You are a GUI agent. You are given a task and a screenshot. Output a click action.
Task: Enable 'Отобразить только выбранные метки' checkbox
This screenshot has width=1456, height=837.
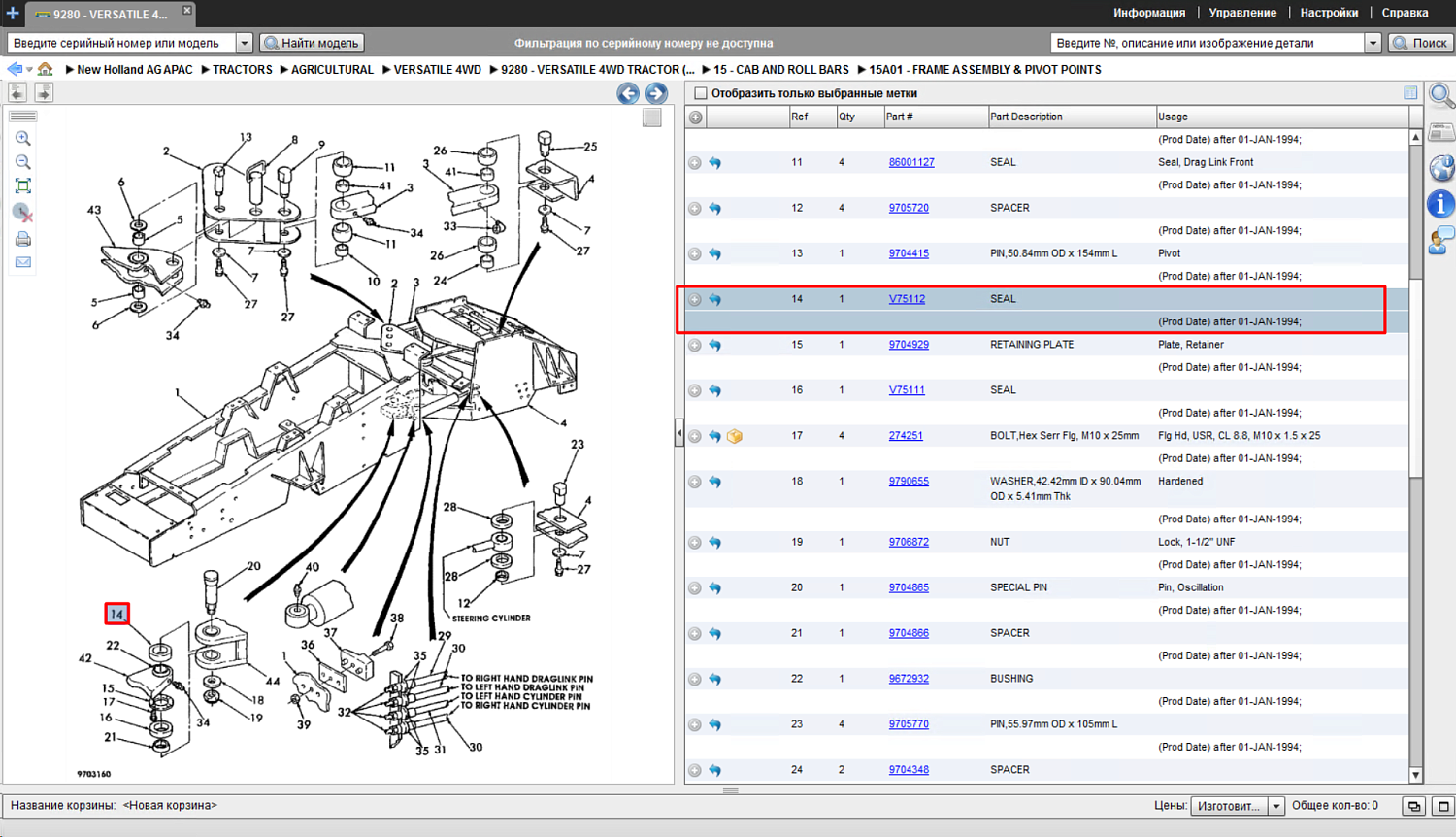[x=701, y=93]
